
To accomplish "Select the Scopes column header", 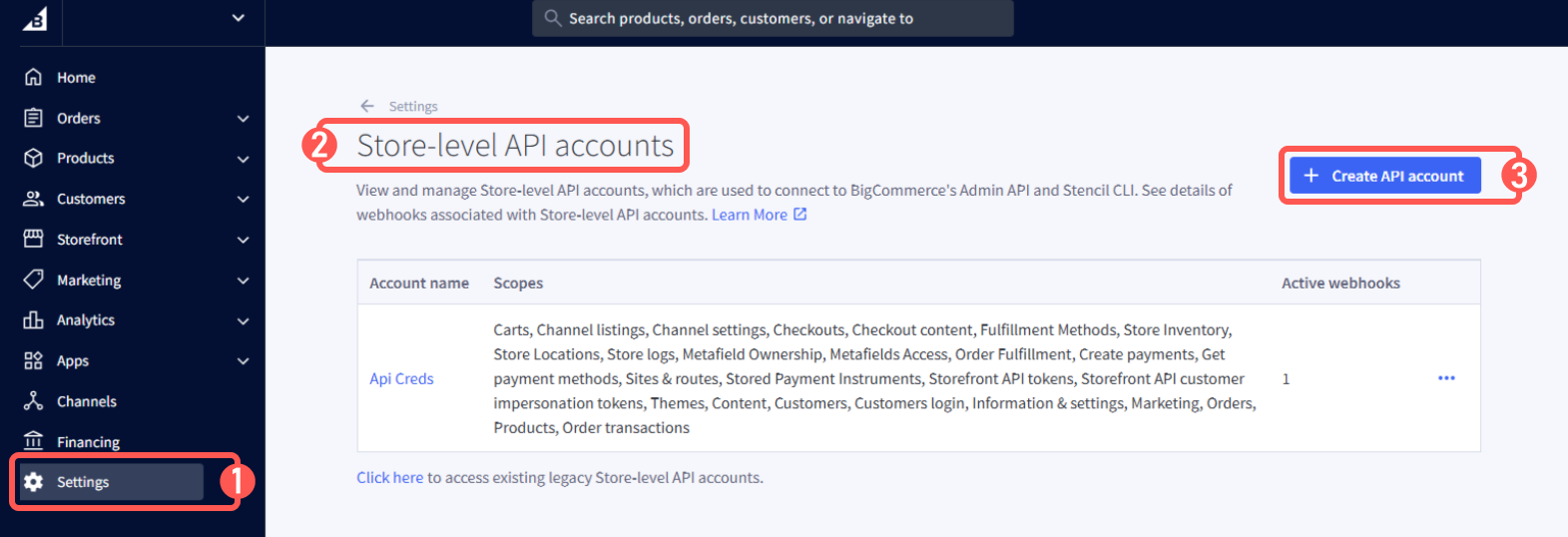I will (518, 283).
